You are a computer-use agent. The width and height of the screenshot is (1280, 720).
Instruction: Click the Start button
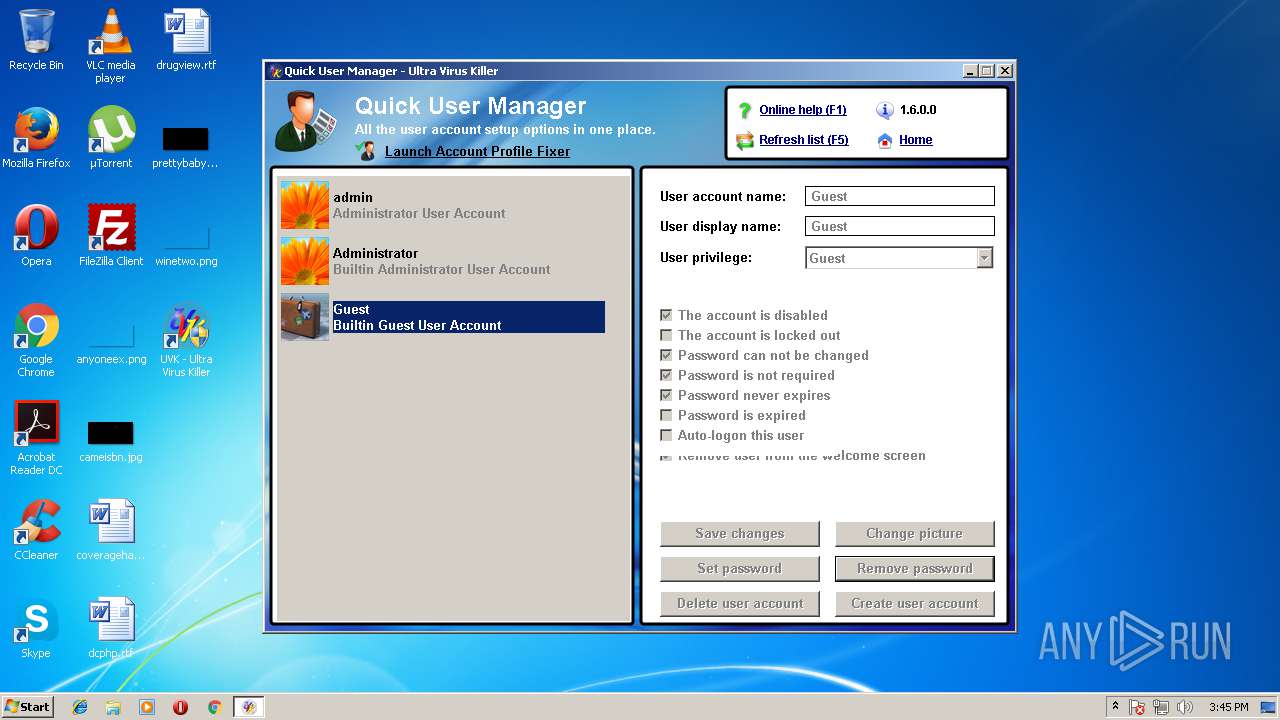tap(27, 707)
